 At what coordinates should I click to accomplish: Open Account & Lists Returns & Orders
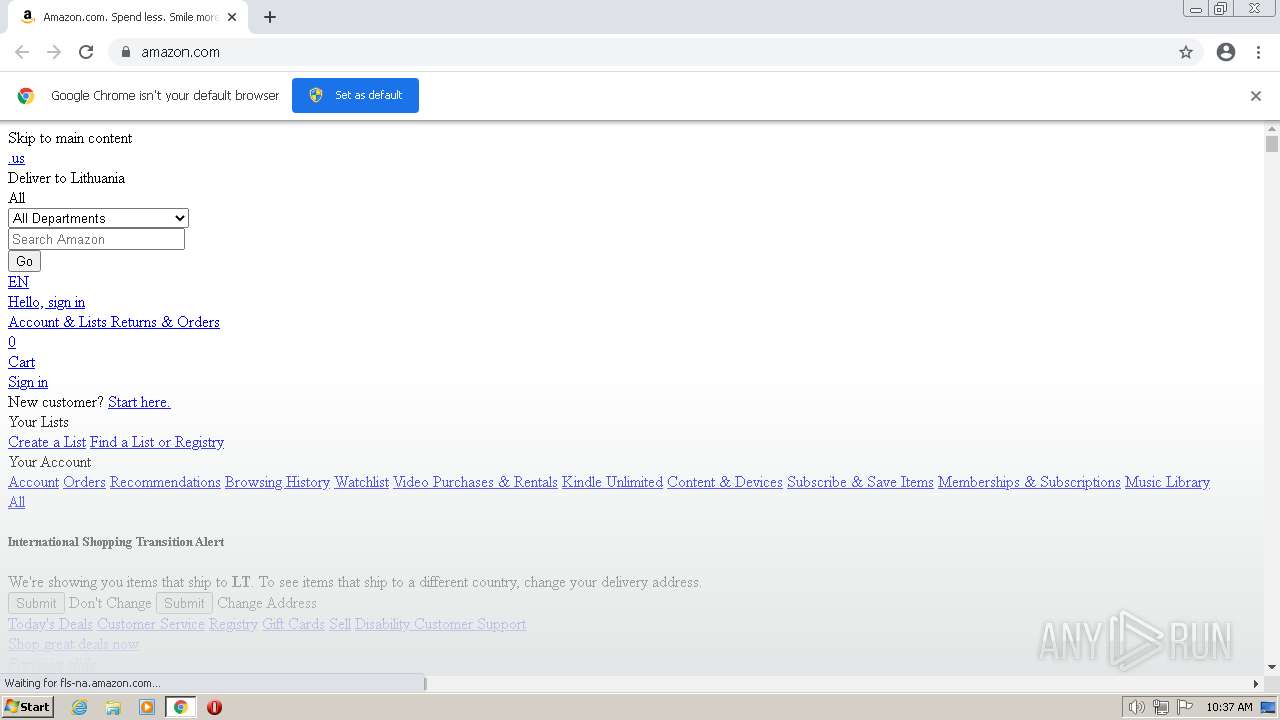tap(114, 322)
